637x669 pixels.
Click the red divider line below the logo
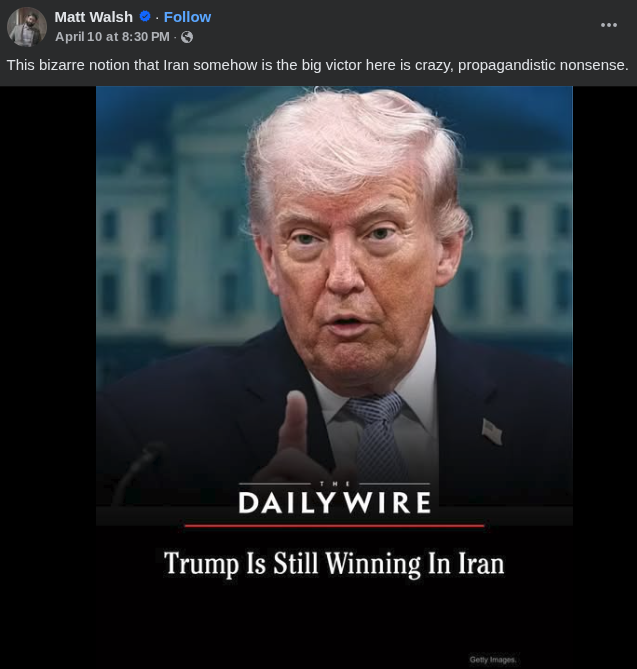point(334,526)
